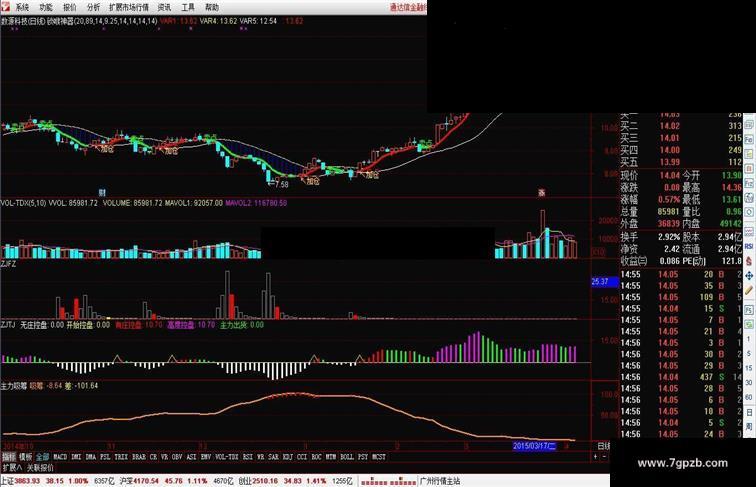Viewport: 756px width, 487px height.
Task: Select the KDJ indicator tab
Action: (288, 456)
